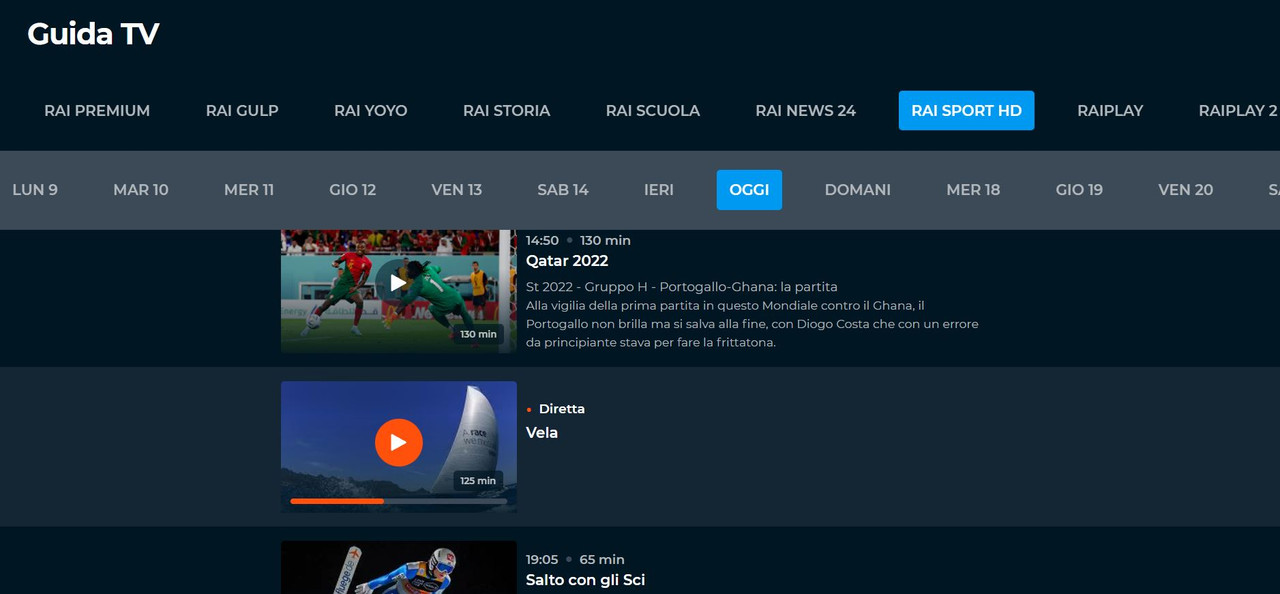
Task: Select the RAI SPORT HD channel tab
Action: pyautogui.click(x=966, y=111)
